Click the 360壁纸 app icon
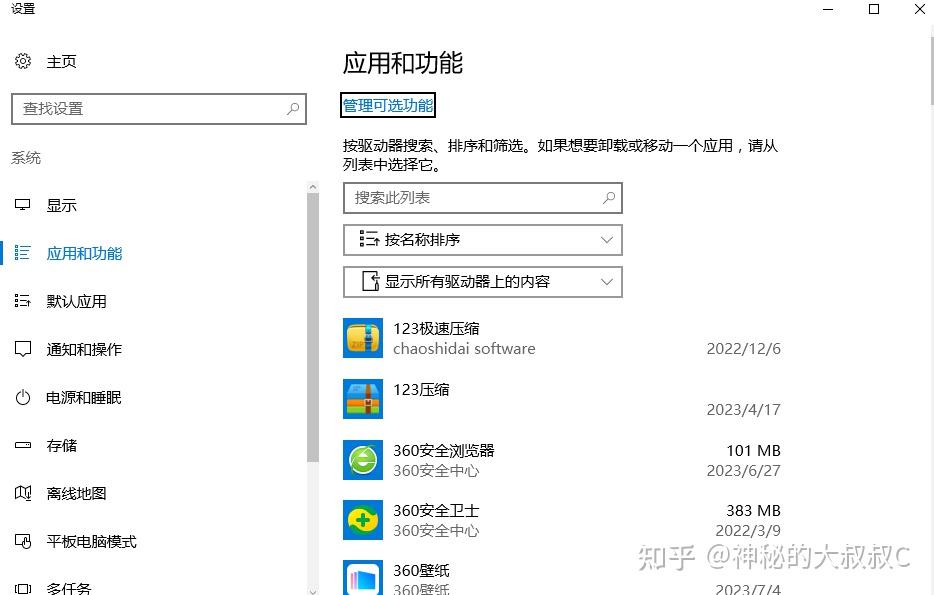Viewport: 934px width, 595px height. pos(363,577)
